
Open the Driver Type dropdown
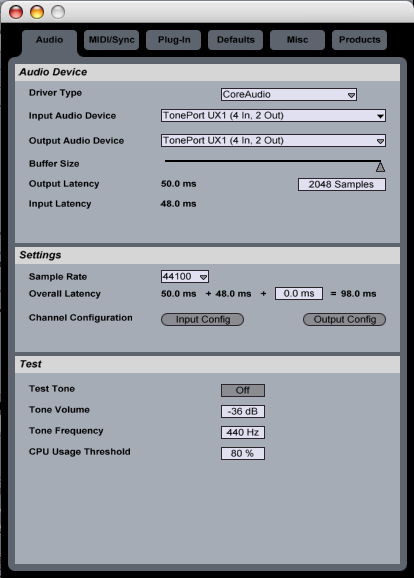coord(289,94)
